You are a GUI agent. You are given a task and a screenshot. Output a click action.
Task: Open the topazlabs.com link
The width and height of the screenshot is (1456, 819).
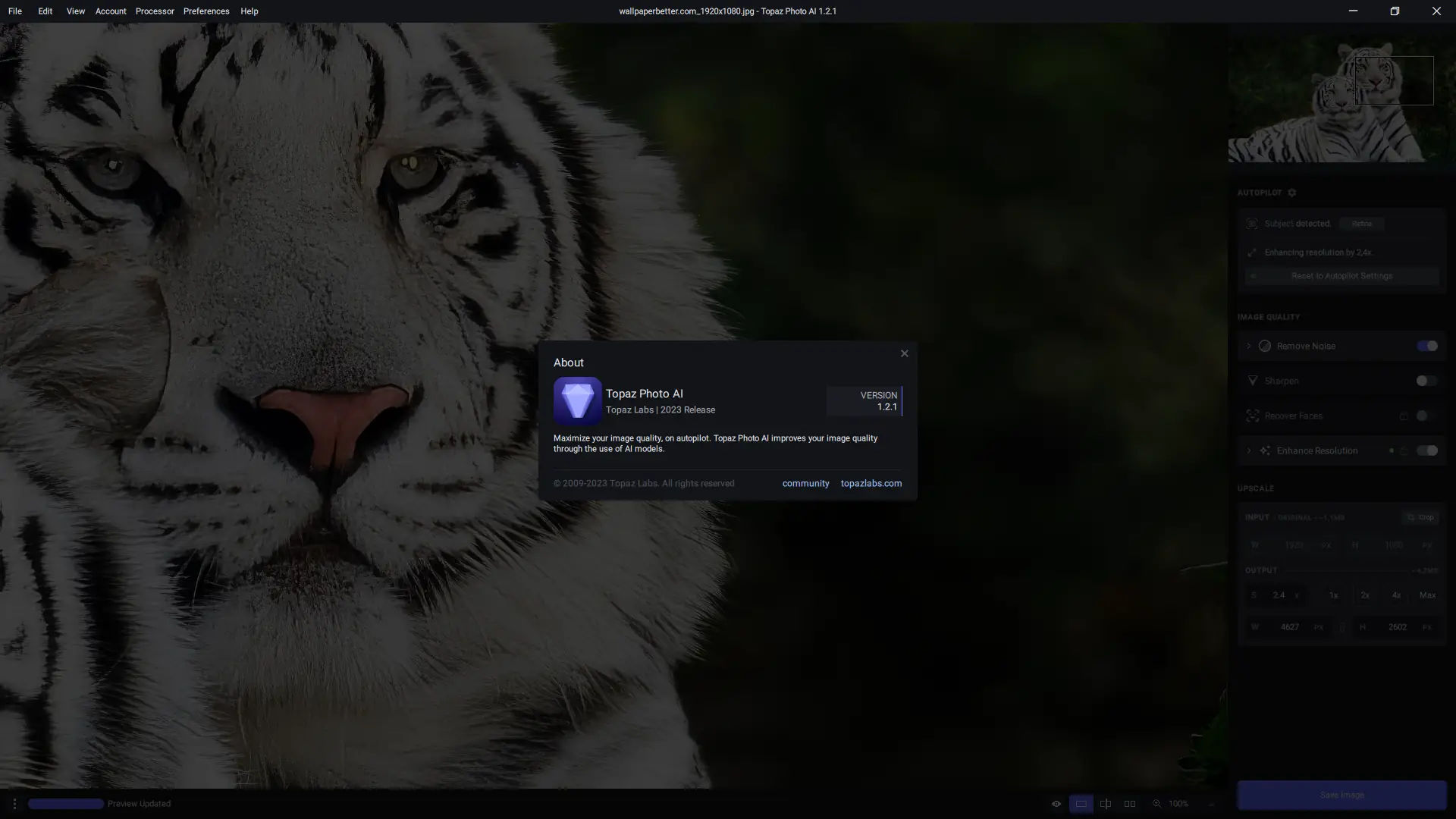click(x=871, y=483)
